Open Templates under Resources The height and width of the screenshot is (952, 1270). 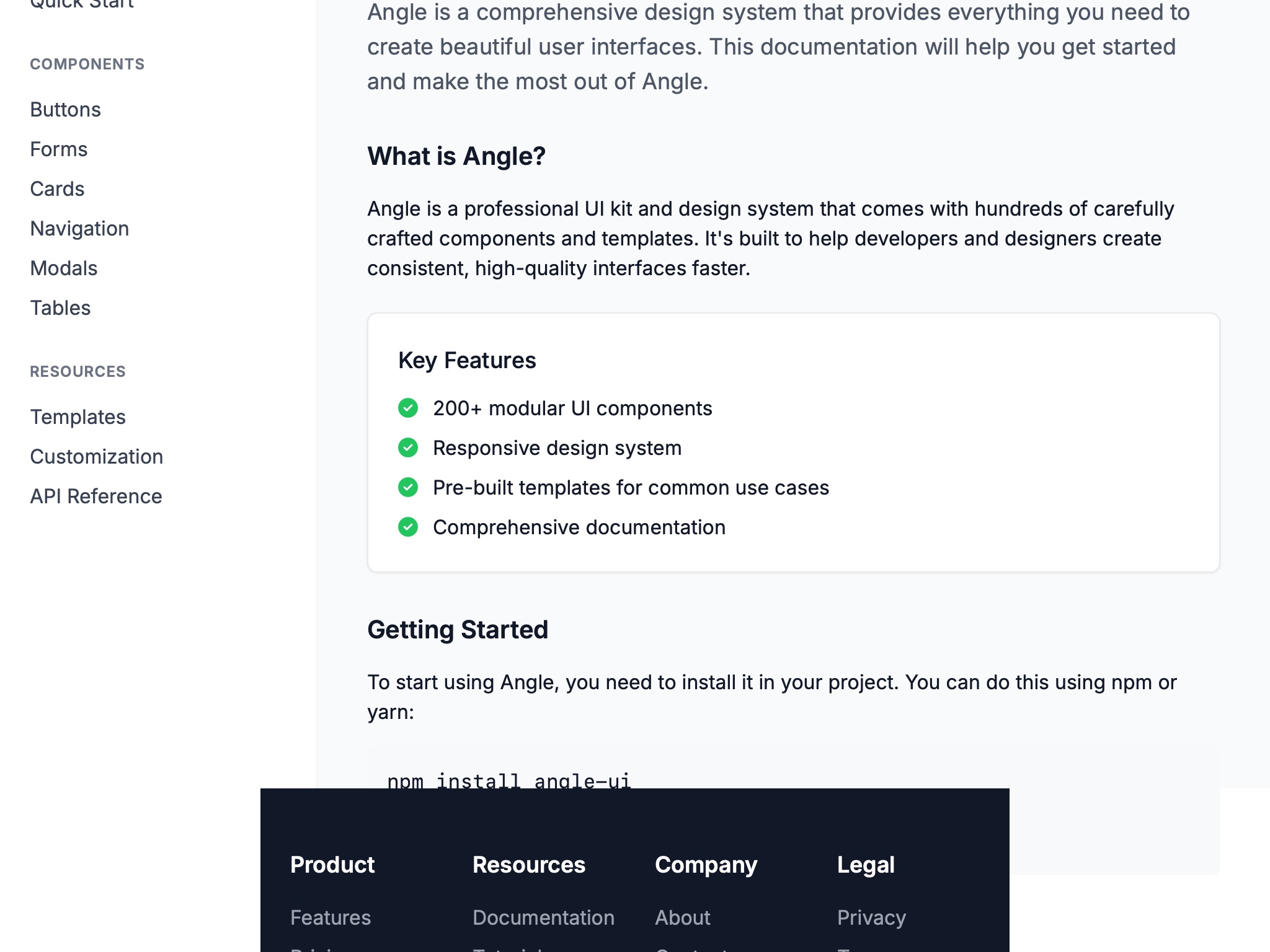click(78, 416)
